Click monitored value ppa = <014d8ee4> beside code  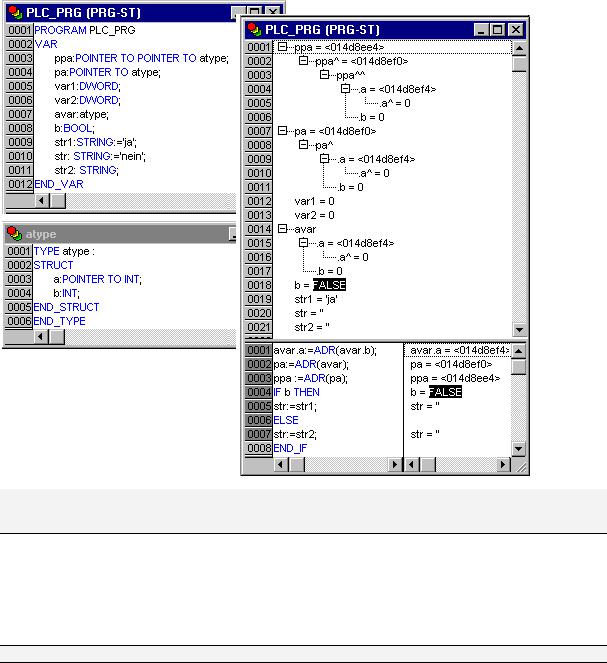point(455,378)
